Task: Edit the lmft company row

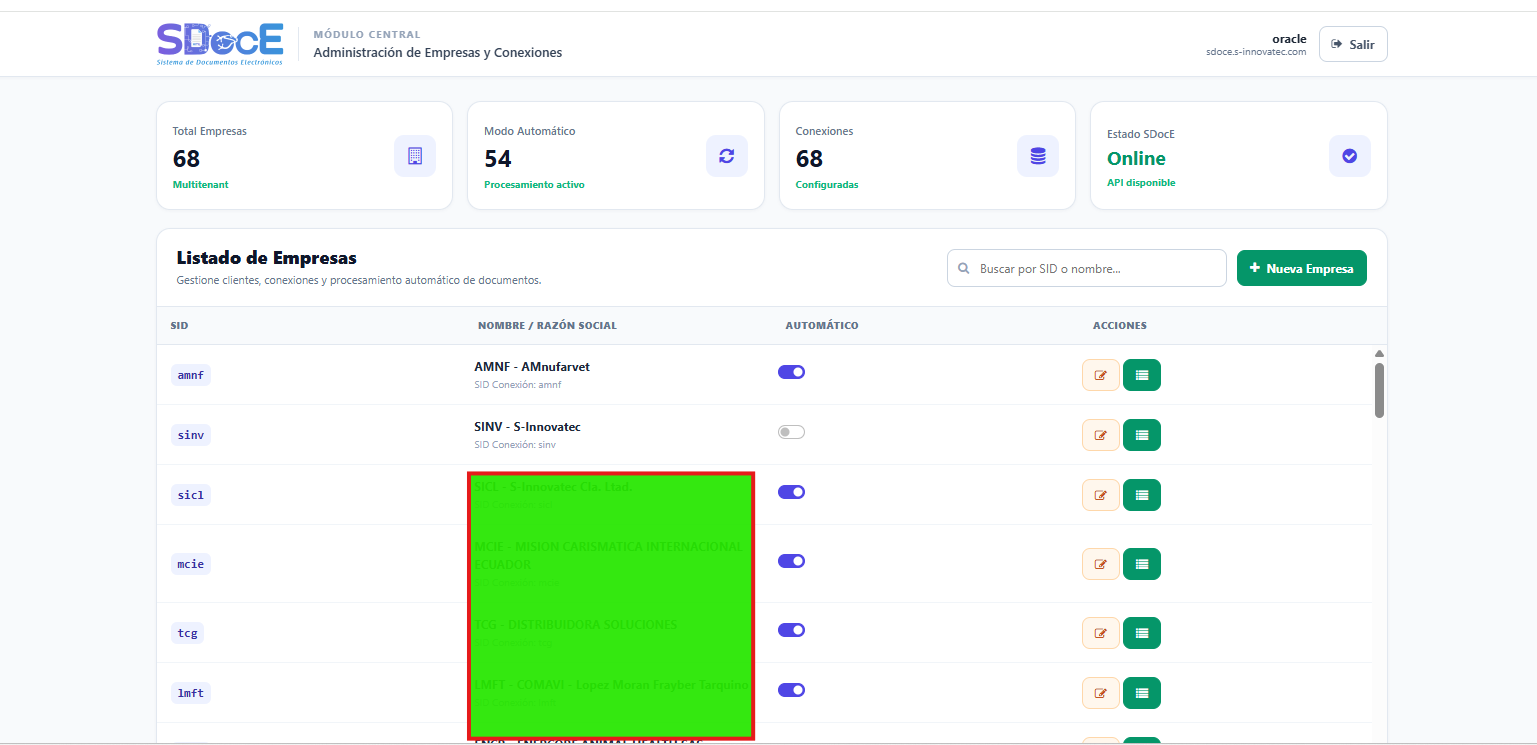Action: click(x=1101, y=693)
